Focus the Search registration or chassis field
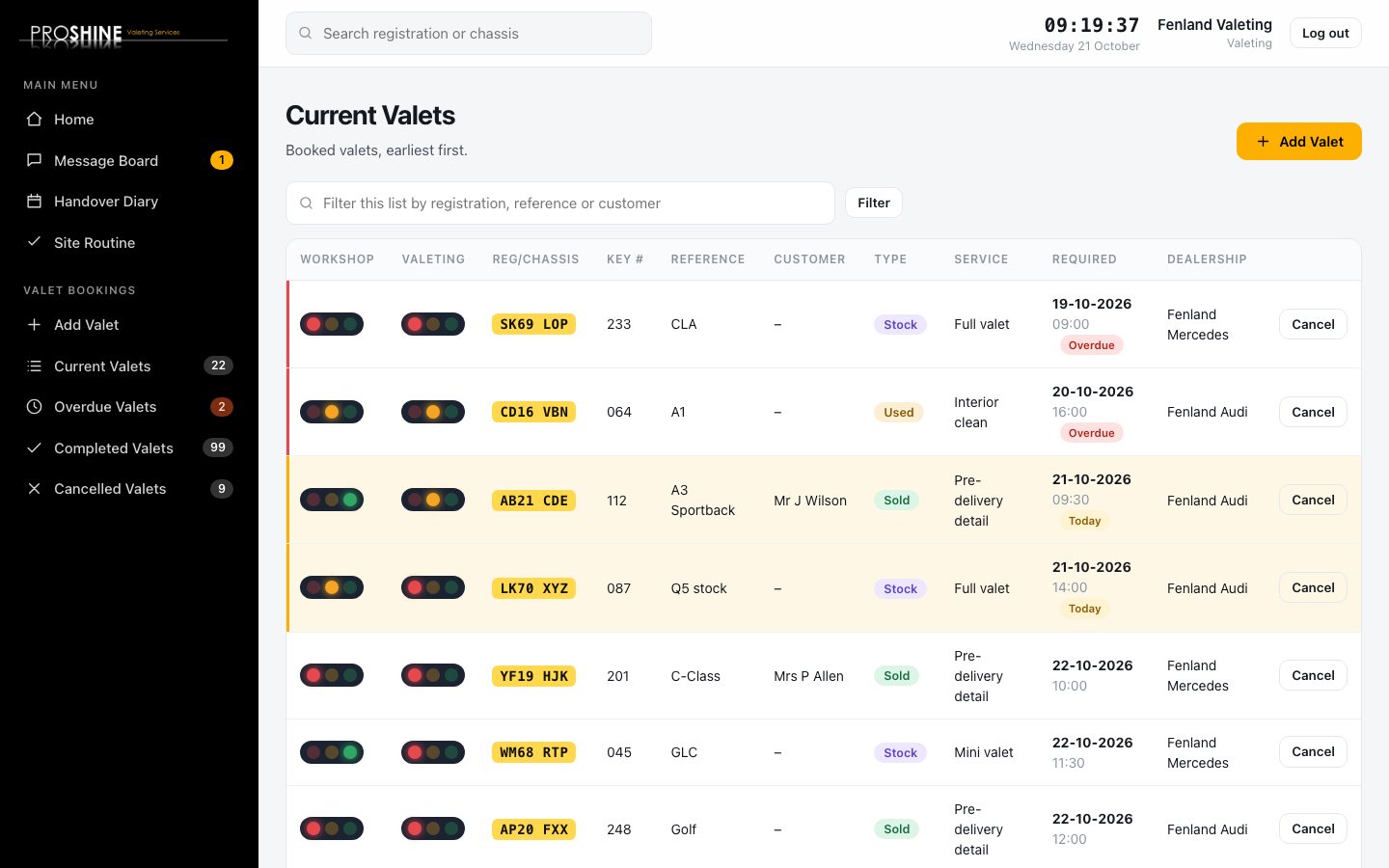The image size is (1389, 868). [x=469, y=33]
